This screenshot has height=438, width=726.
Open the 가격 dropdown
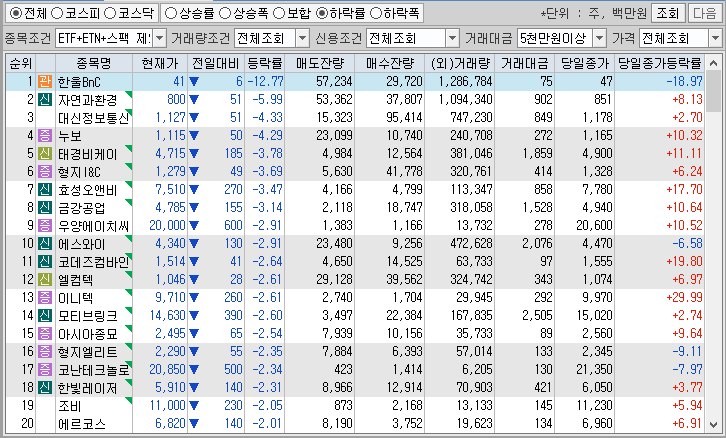click(x=715, y=38)
